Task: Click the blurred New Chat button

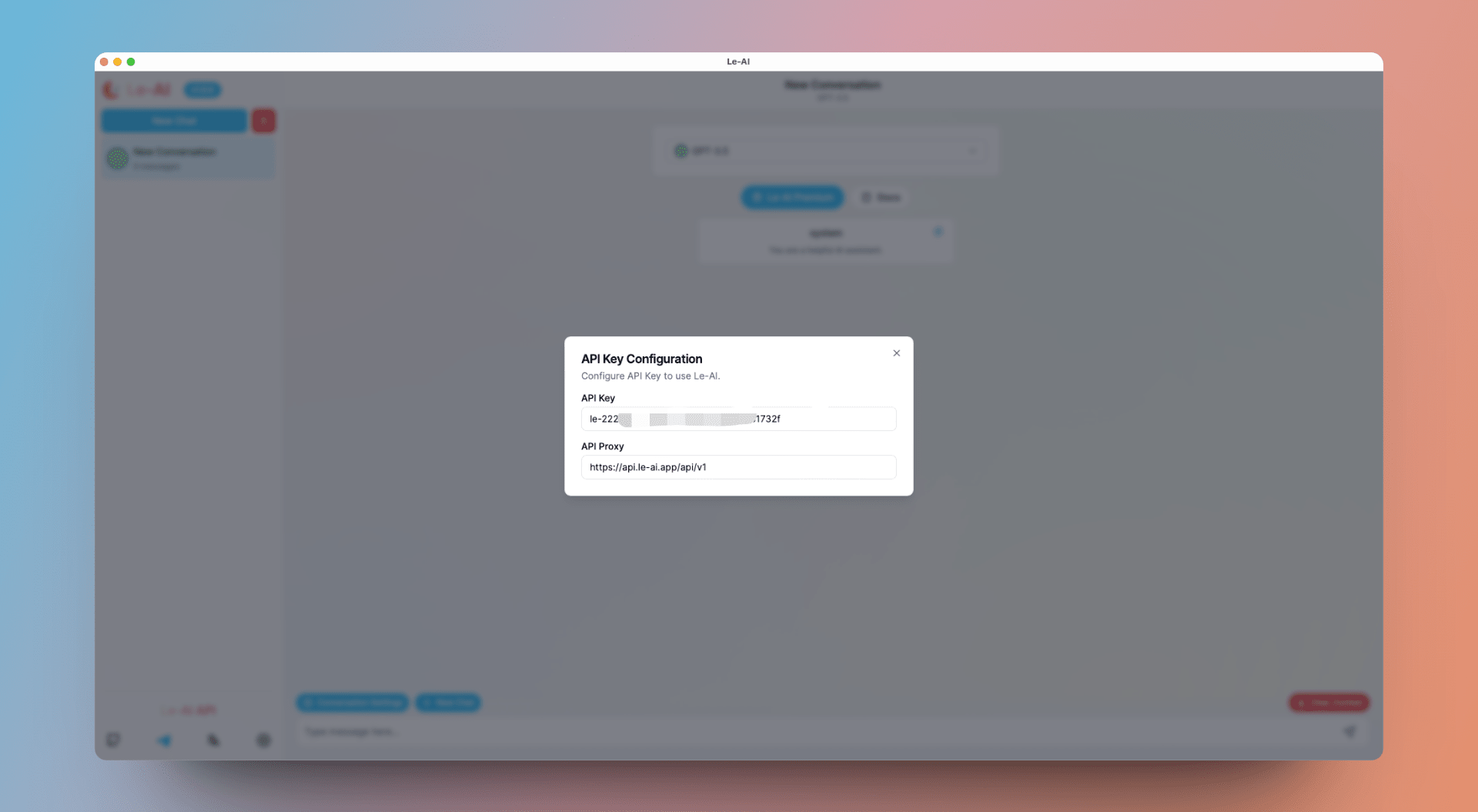Action: 174,121
